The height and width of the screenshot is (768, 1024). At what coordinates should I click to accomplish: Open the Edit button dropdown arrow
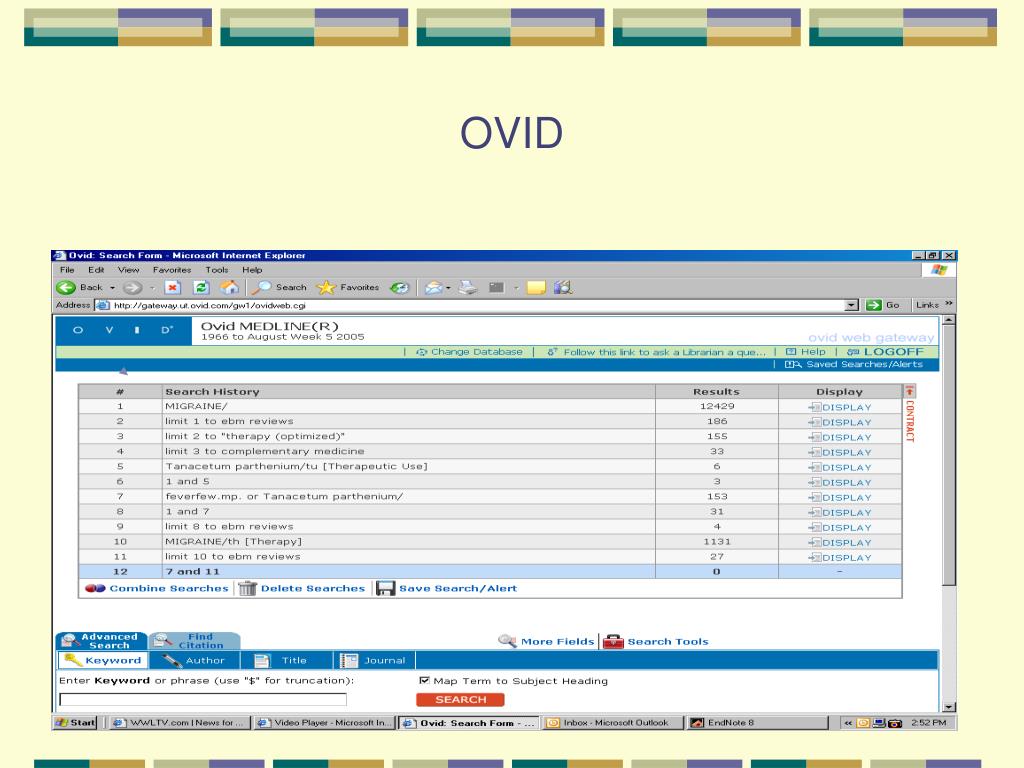click(x=516, y=288)
